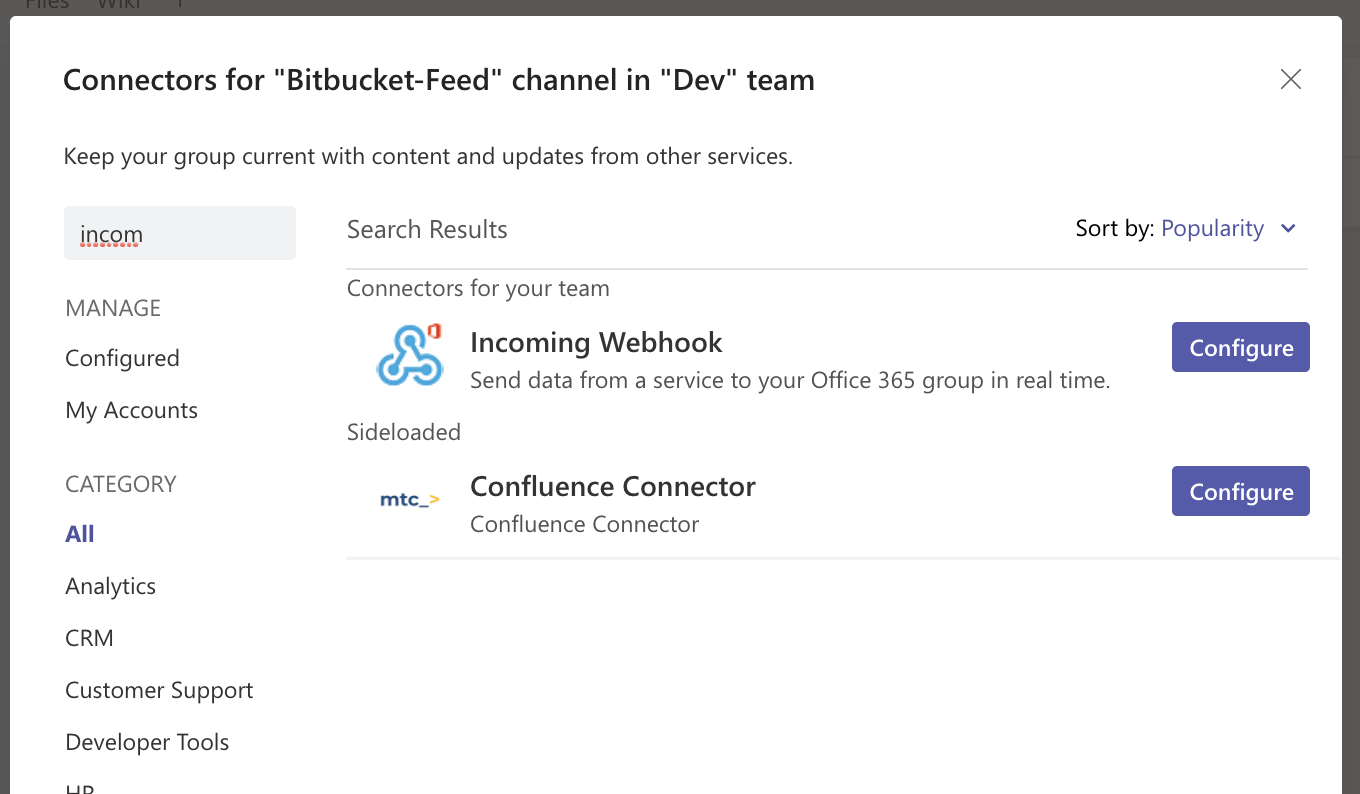Select the Wiki tab behind the dialog
Screen dimensions: 1360x794
point(118,5)
